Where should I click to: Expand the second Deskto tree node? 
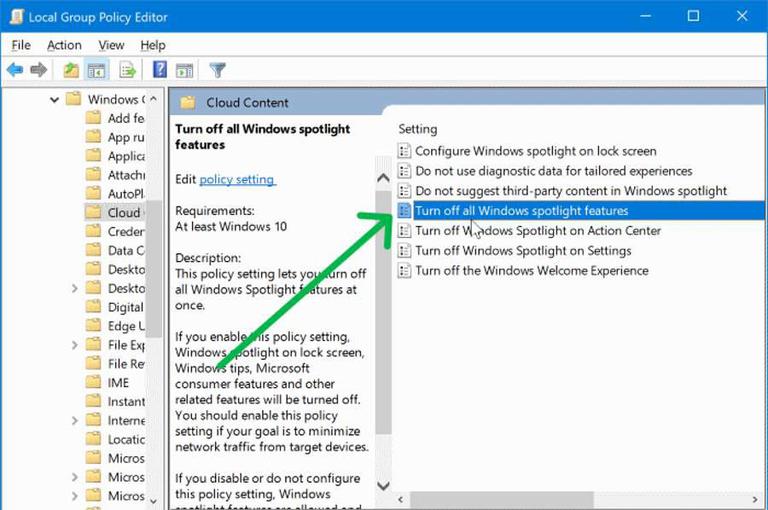(x=74, y=288)
